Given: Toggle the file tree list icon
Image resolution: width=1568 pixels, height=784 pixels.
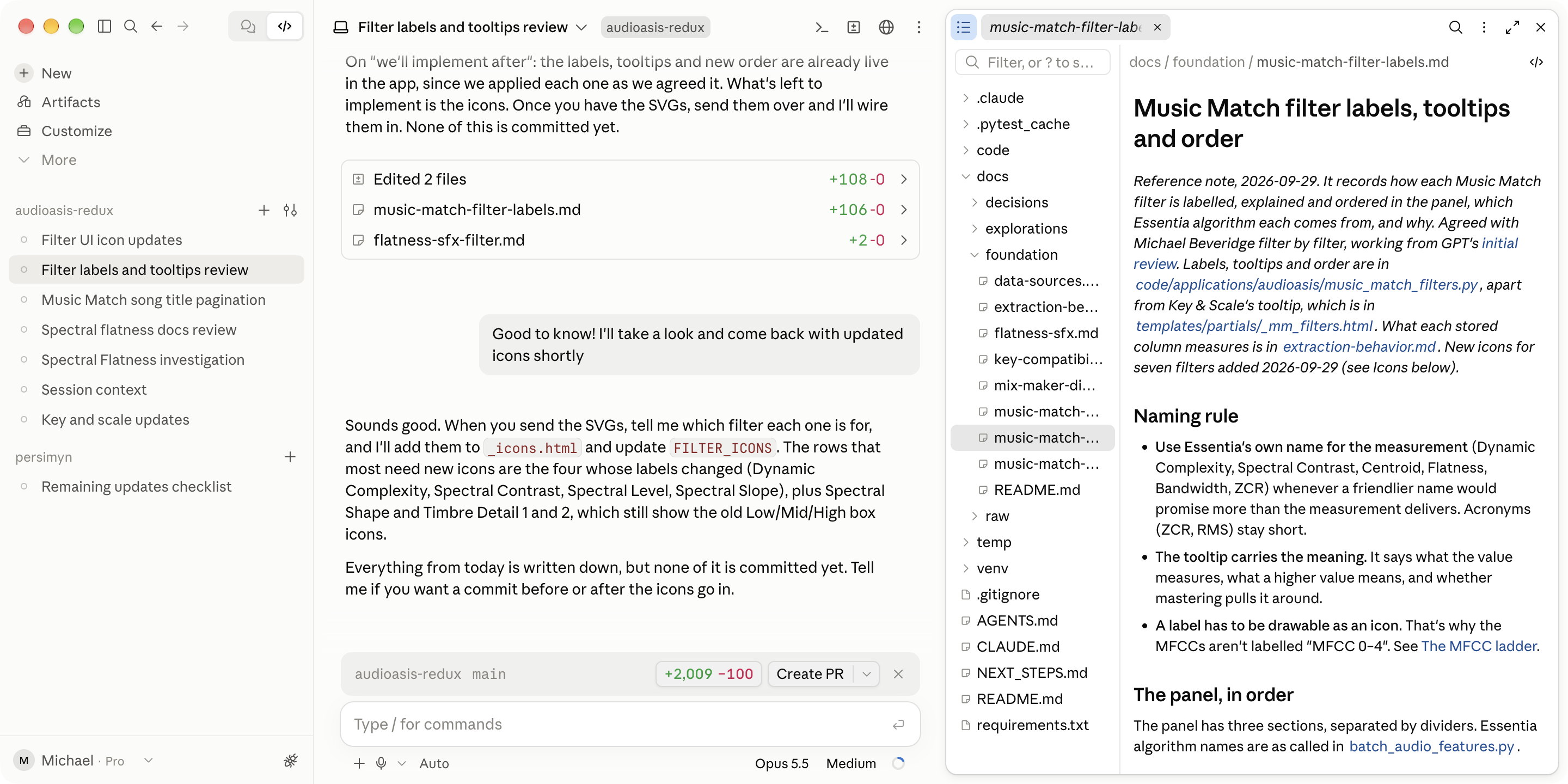Looking at the screenshot, I should [x=963, y=27].
